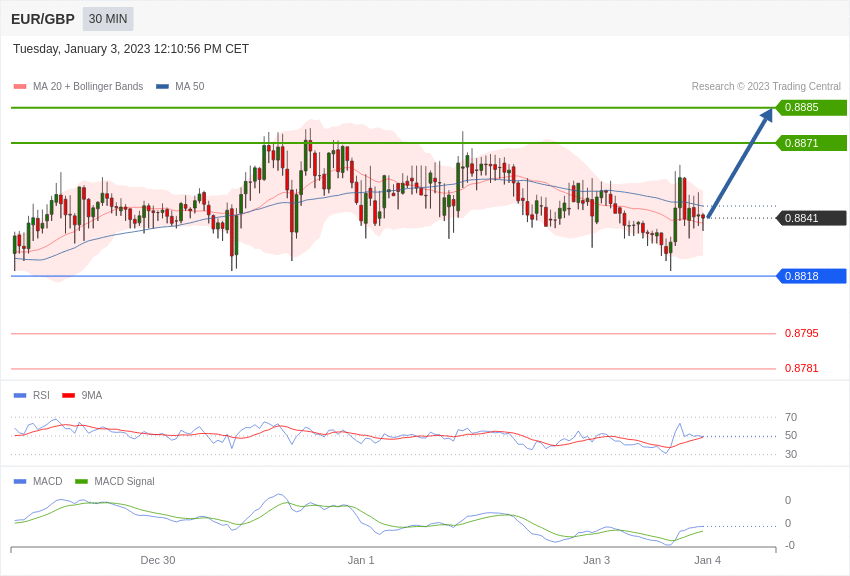Click the MA 20 + Bollinger Bands label
This screenshot has width=850, height=576.
click(88, 86)
